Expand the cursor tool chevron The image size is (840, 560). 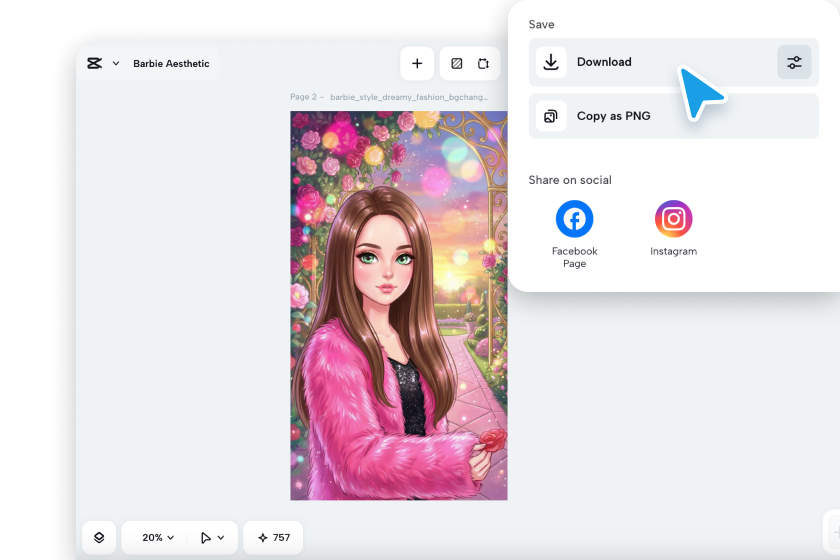click(221, 537)
